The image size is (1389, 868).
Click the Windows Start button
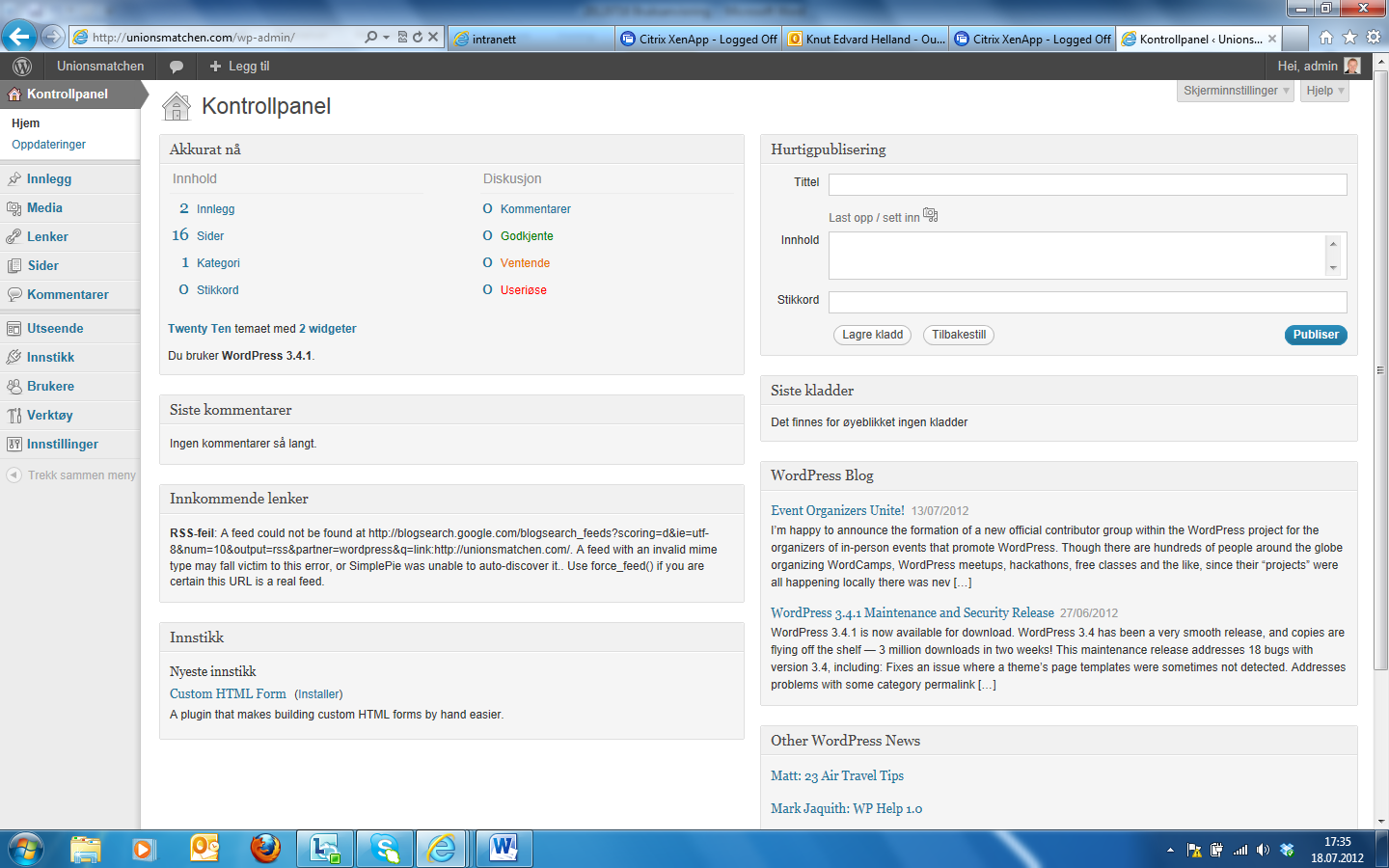(x=26, y=849)
